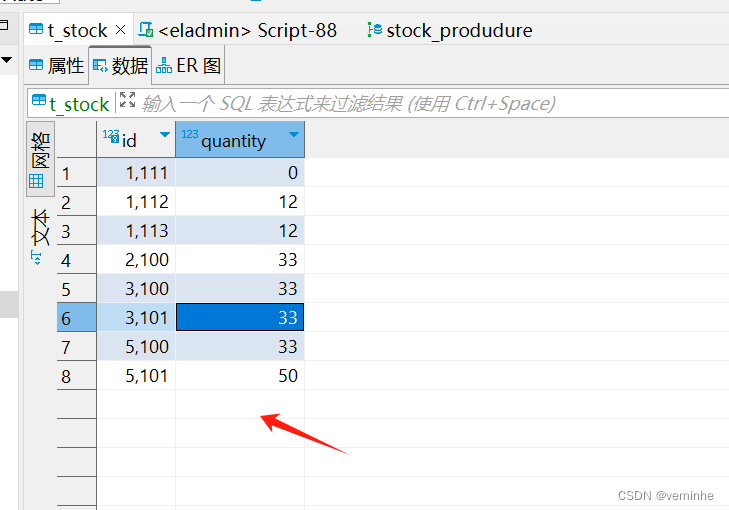
Task: Click quantity cell 12 in row 1,112
Action: coord(240,202)
